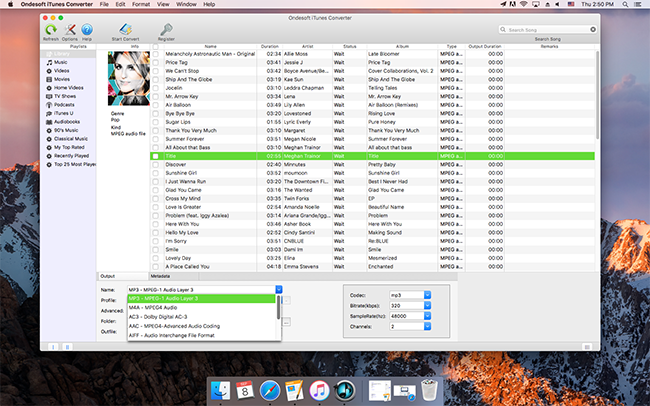The height and width of the screenshot is (406, 650).
Task: Open TV Shows playlist
Action: [65, 96]
